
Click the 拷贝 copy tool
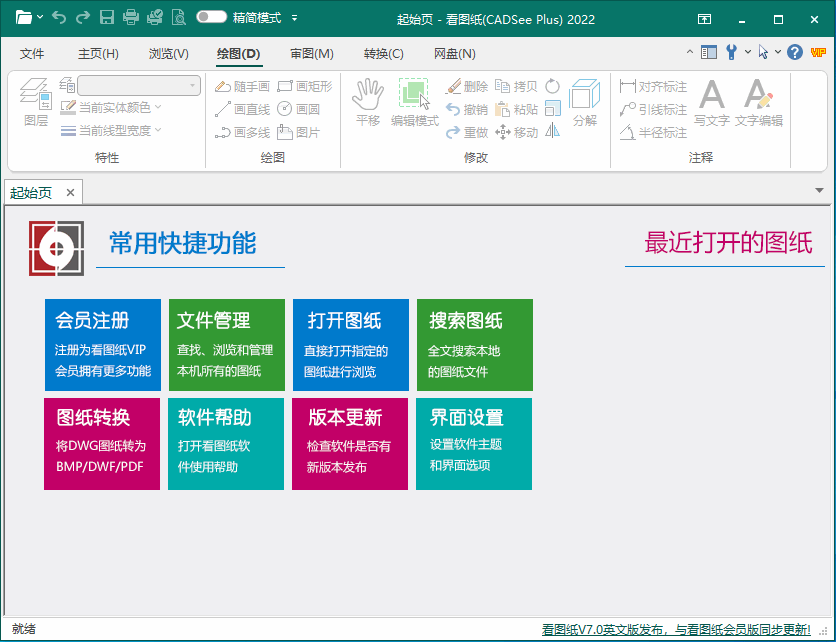point(516,86)
